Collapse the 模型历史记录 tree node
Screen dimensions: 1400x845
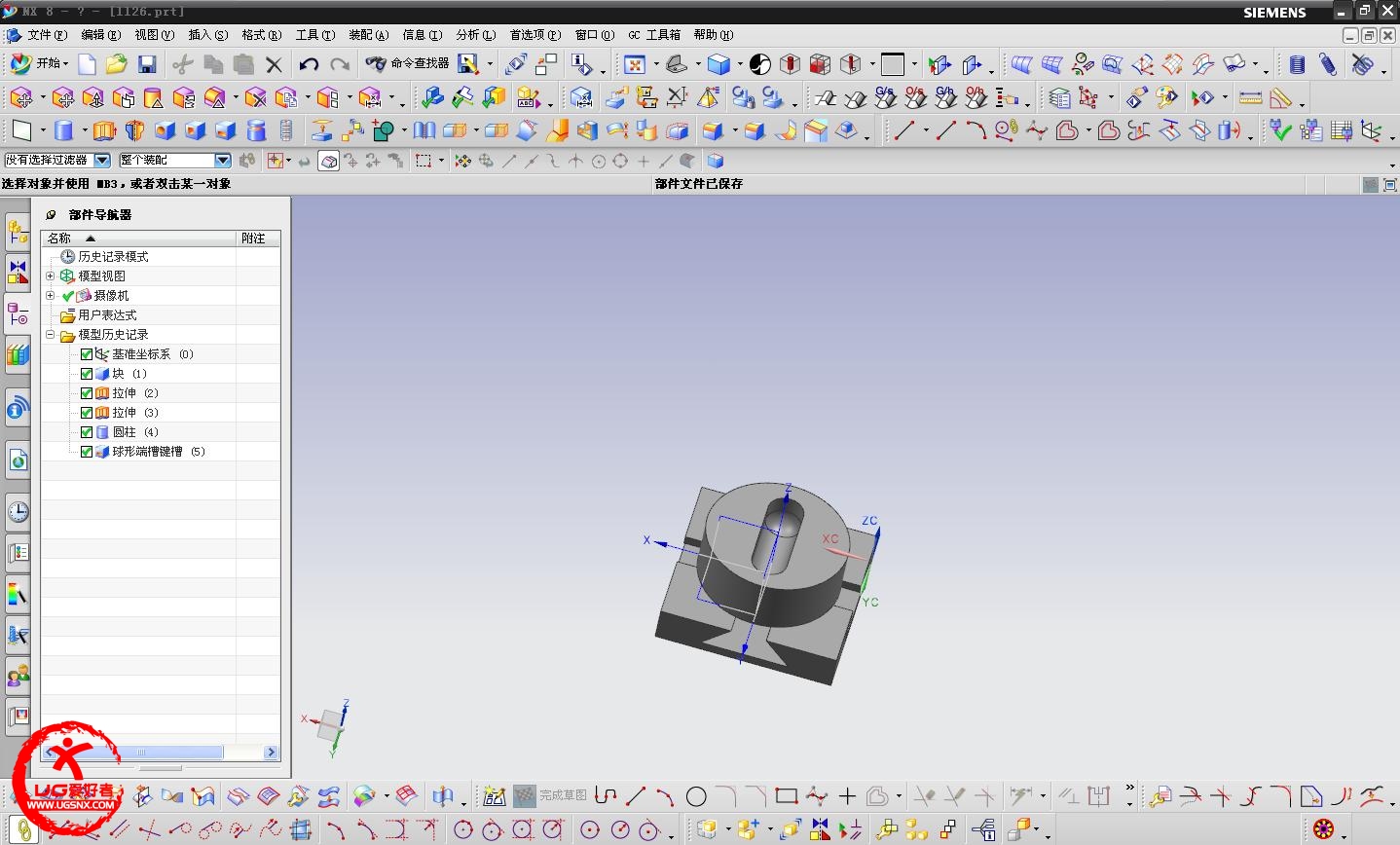(51, 335)
